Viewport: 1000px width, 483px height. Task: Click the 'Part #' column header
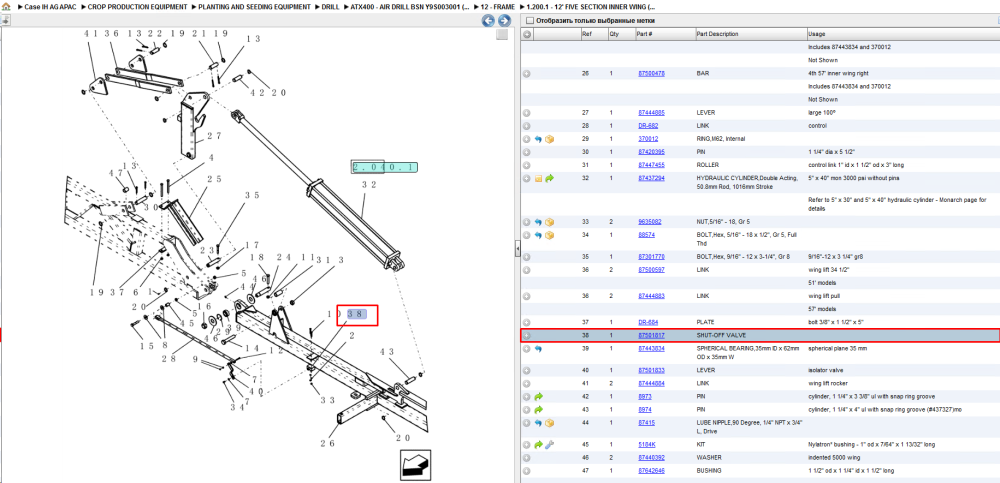[644, 34]
